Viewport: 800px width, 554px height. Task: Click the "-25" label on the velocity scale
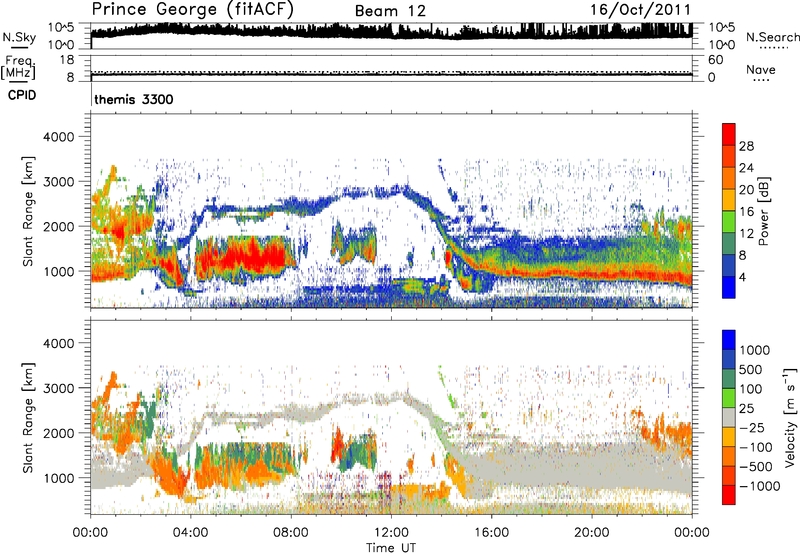tap(751, 427)
